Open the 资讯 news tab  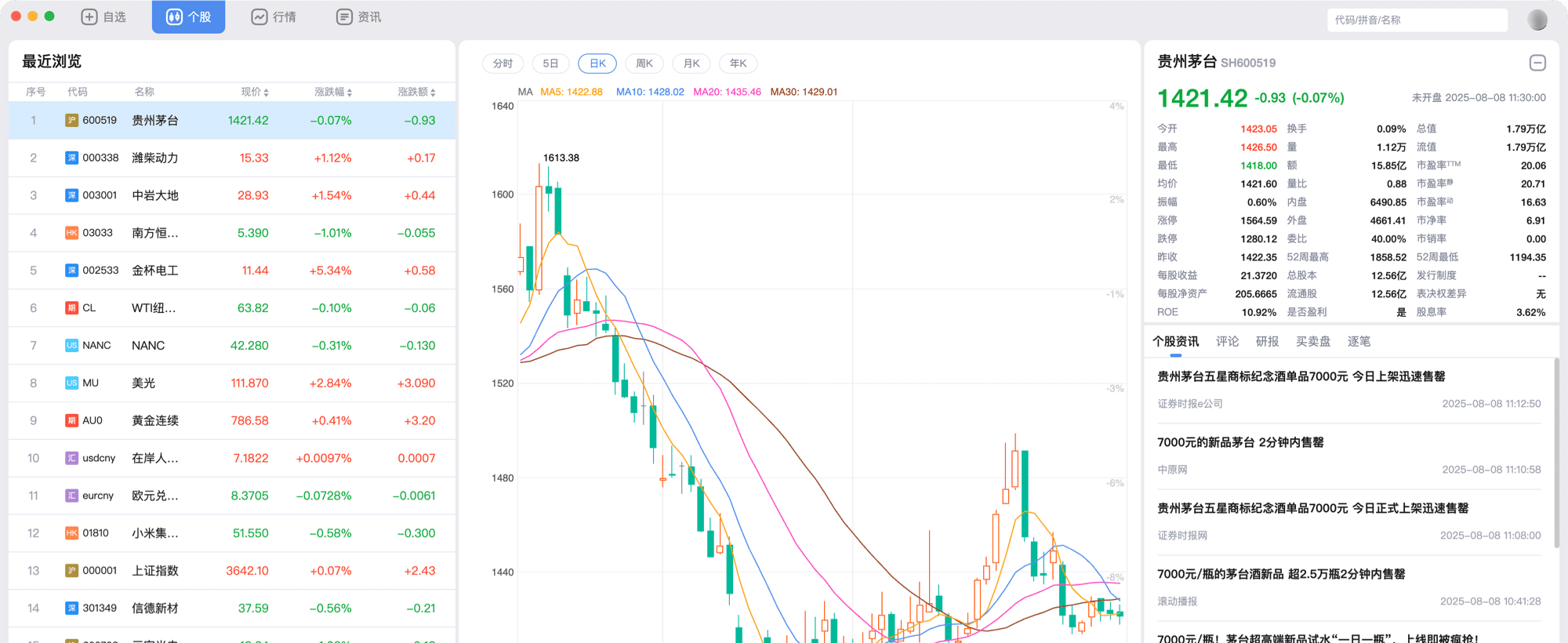[x=358, y=17]
